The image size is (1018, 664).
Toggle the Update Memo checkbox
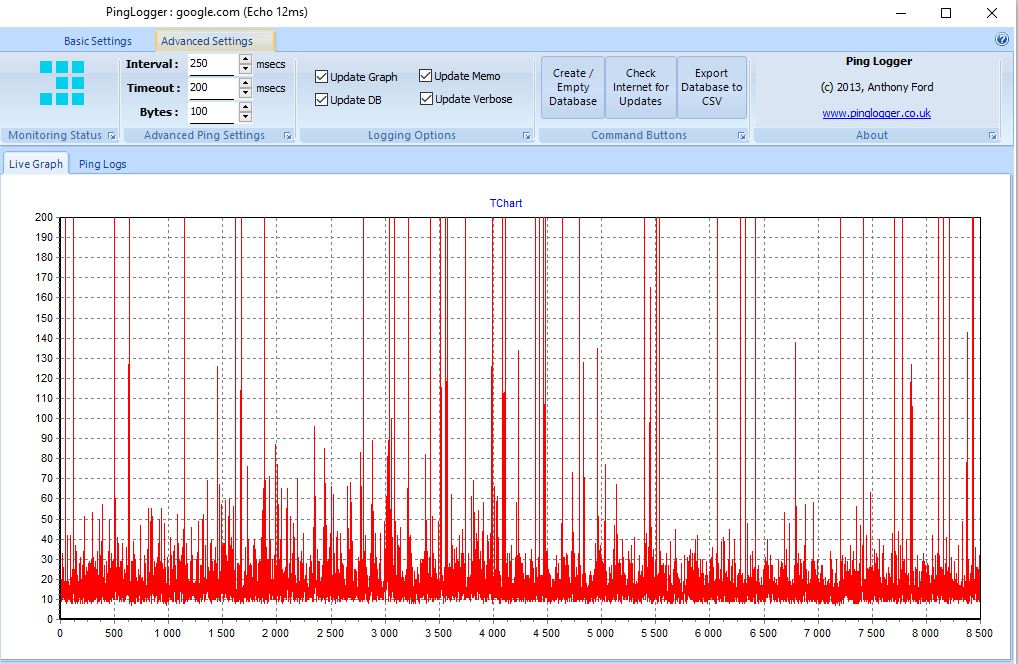pos(426,76)
